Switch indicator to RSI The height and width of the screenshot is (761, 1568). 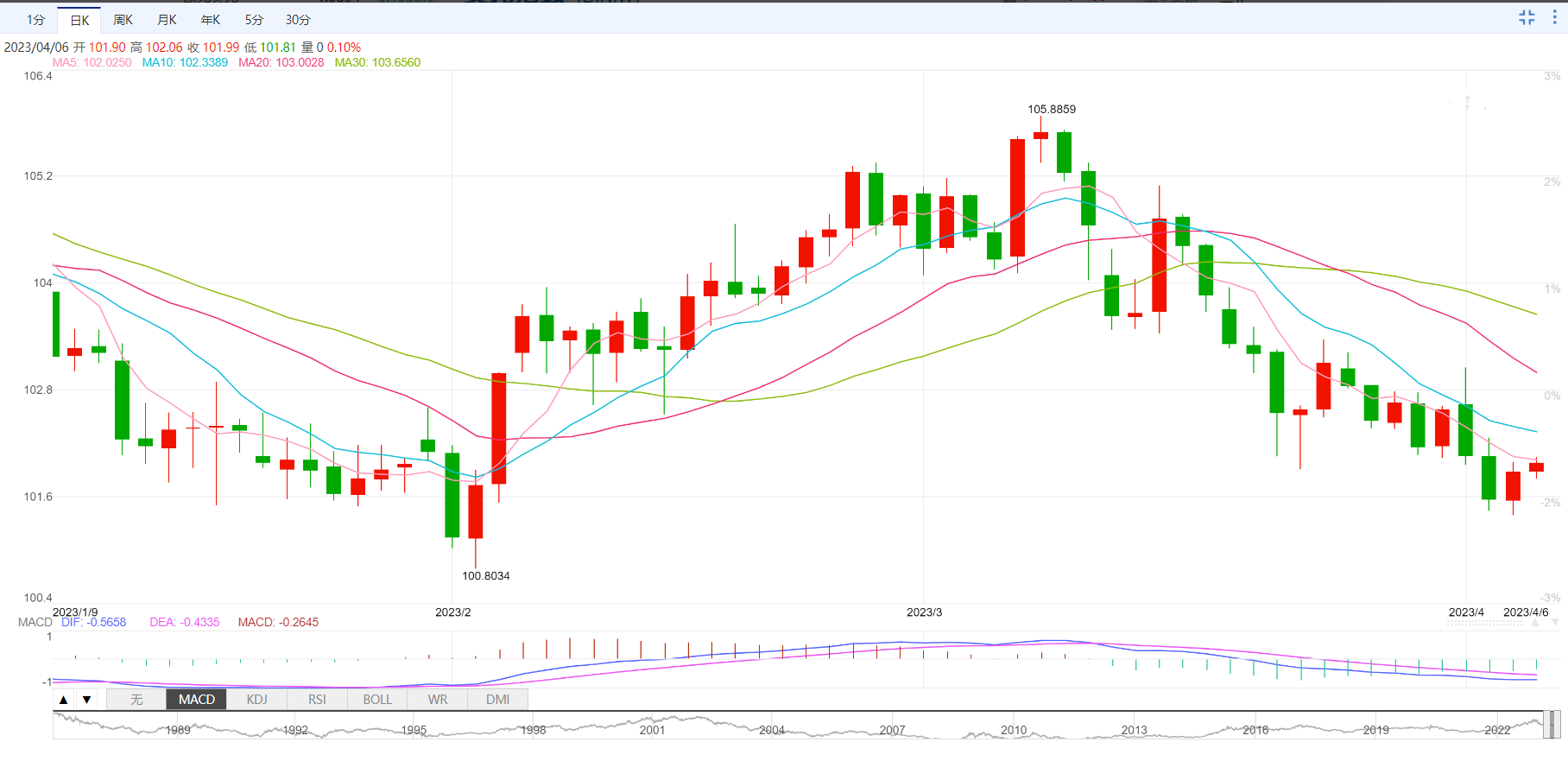[x=317, y=700]
